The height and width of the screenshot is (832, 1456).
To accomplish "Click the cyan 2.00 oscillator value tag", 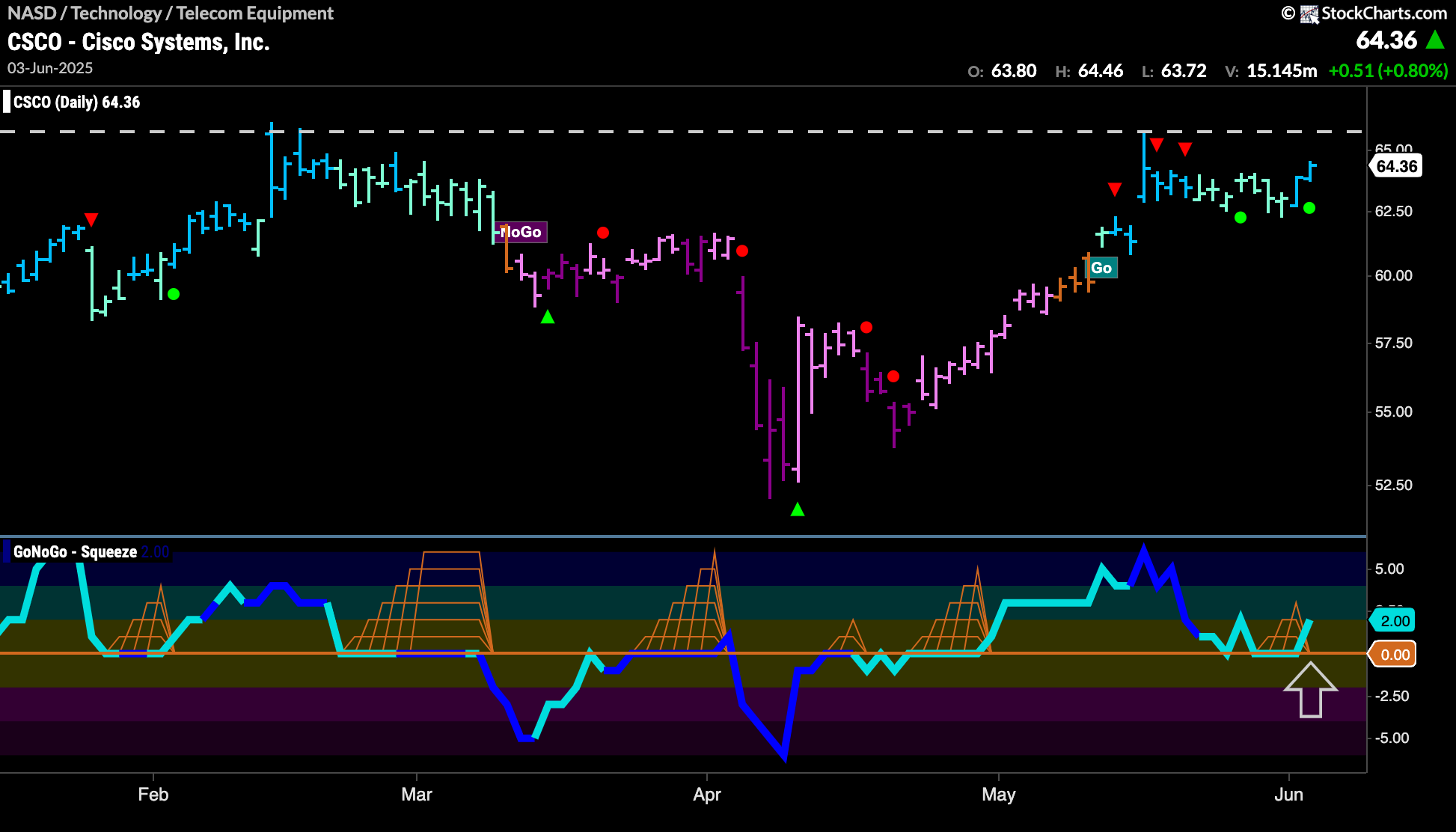I will 1394,621.
